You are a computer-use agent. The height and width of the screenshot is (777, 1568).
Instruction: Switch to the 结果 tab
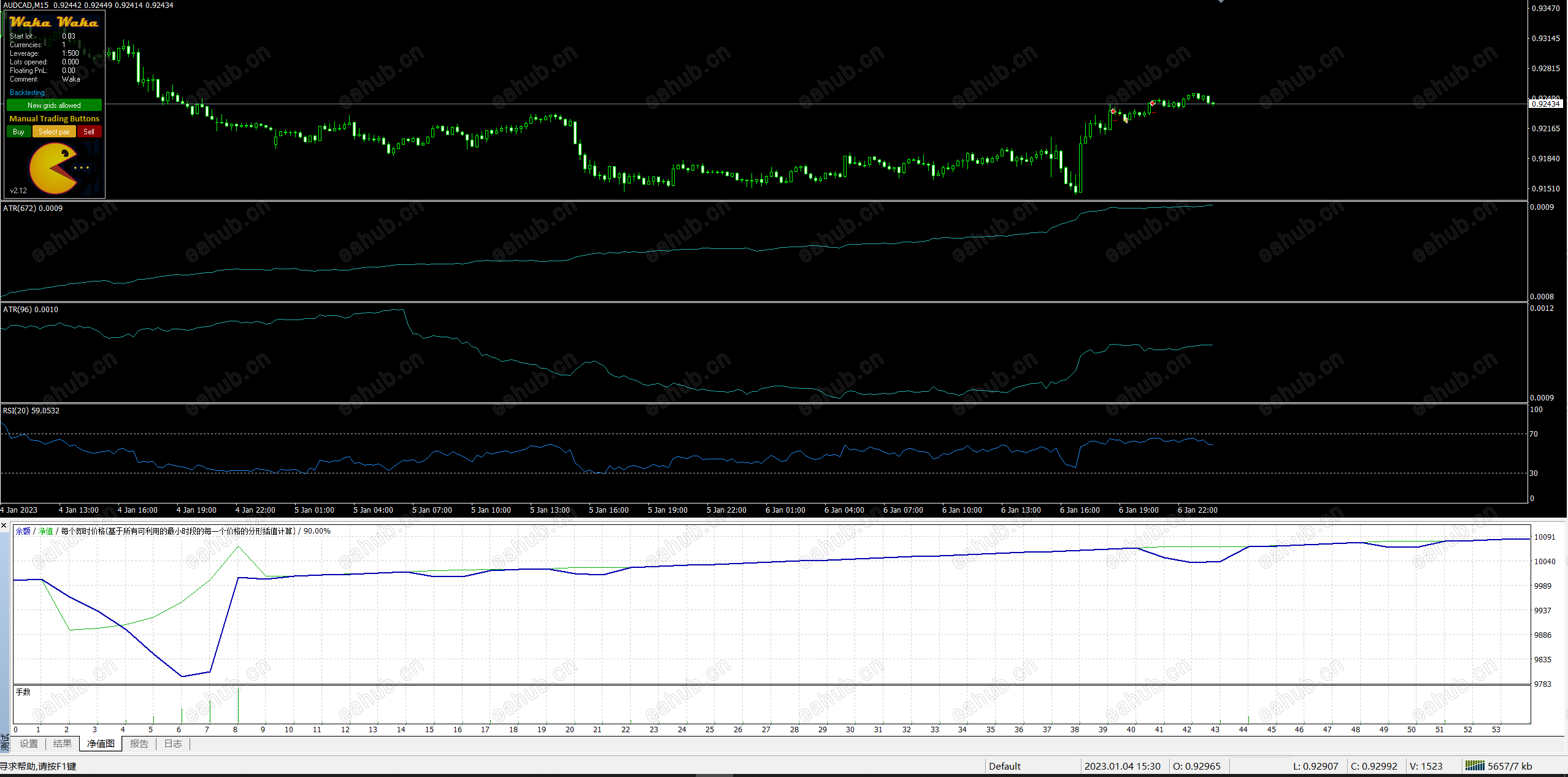(63, 744)
